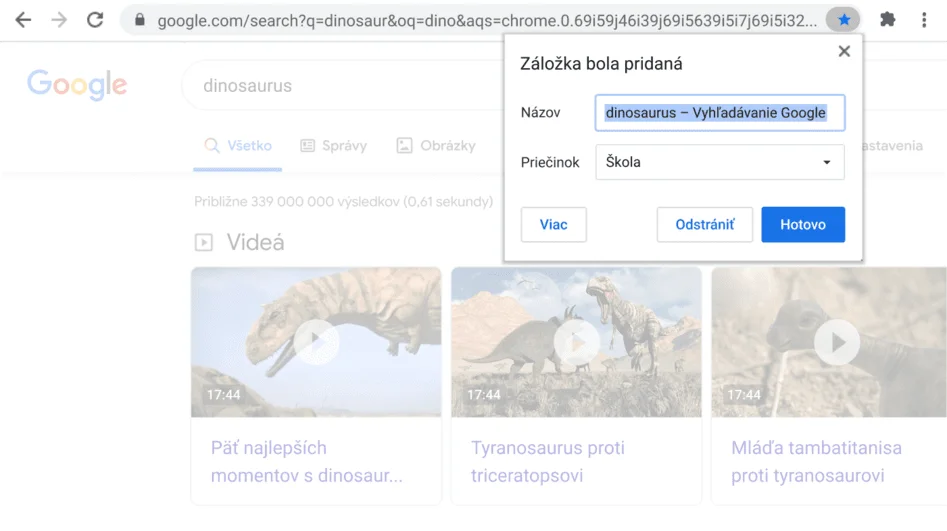Click the dinosaurus search box

click(344, 86)
